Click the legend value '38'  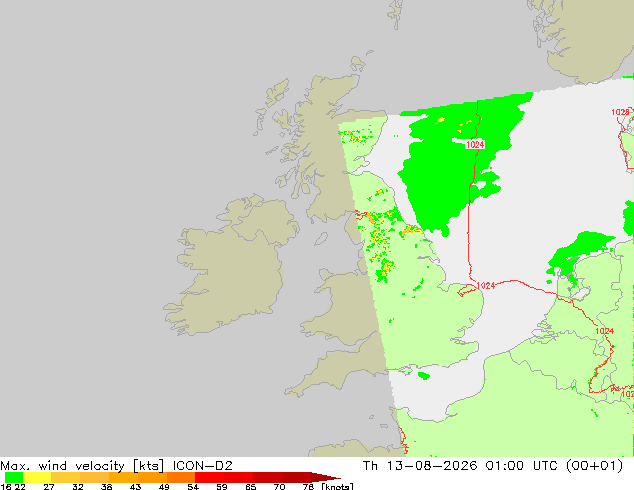(106, 487)
